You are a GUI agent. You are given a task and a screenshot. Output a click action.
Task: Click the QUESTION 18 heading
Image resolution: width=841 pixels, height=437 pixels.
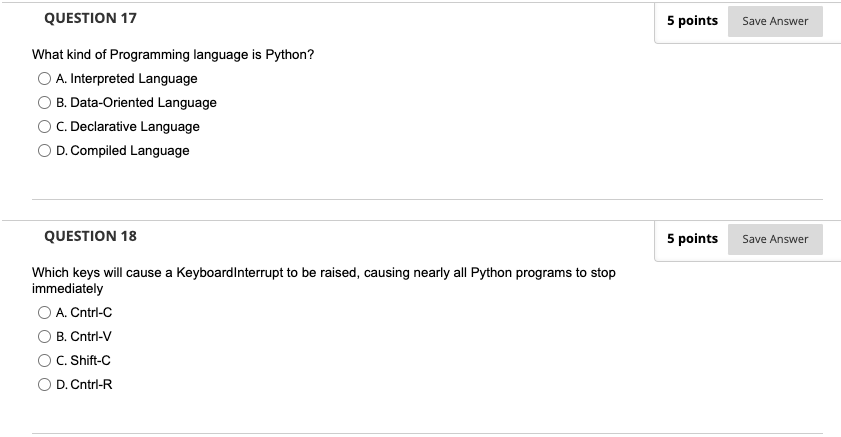click(91, 236)
